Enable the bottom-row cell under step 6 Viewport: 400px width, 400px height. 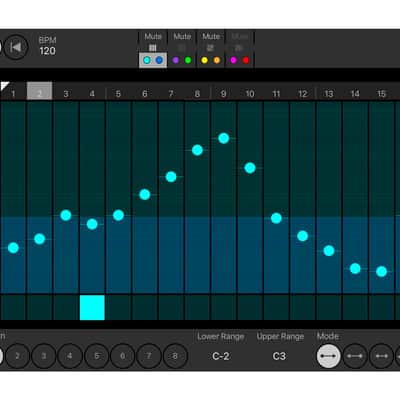(145, 307)
